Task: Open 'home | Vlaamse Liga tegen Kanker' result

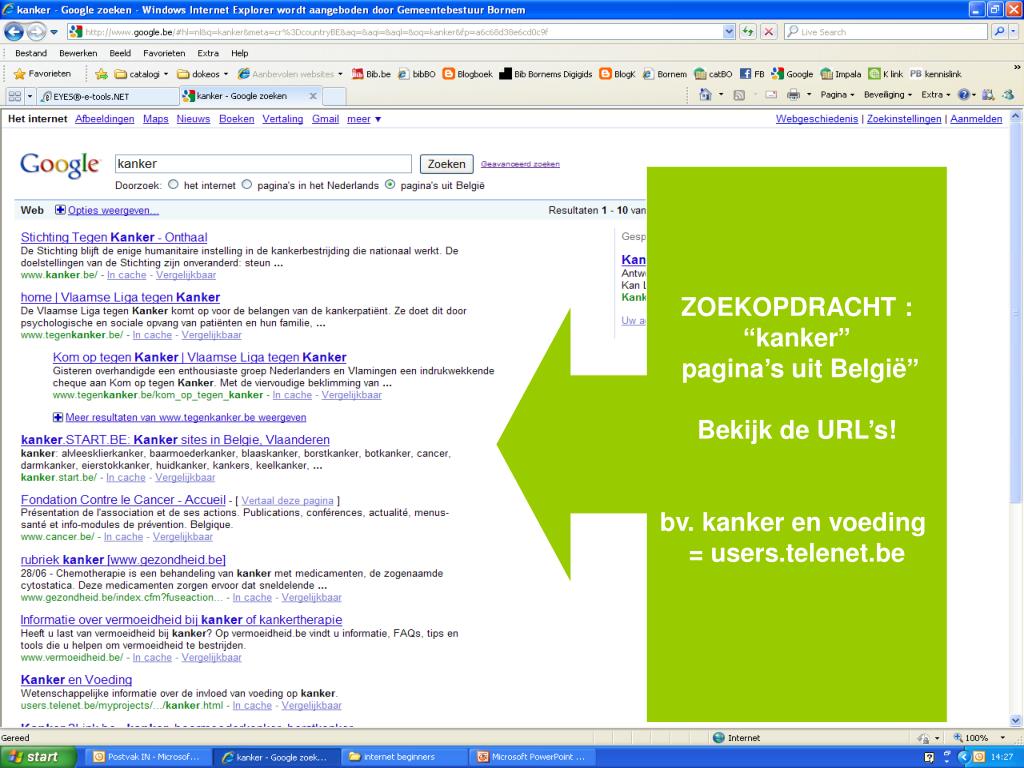Action: point(120,297)
